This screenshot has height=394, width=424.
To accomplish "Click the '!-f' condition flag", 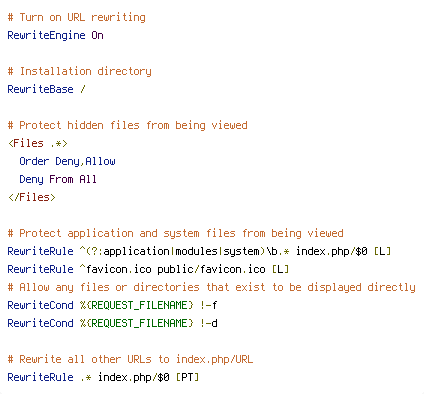I will click(209, 305).
